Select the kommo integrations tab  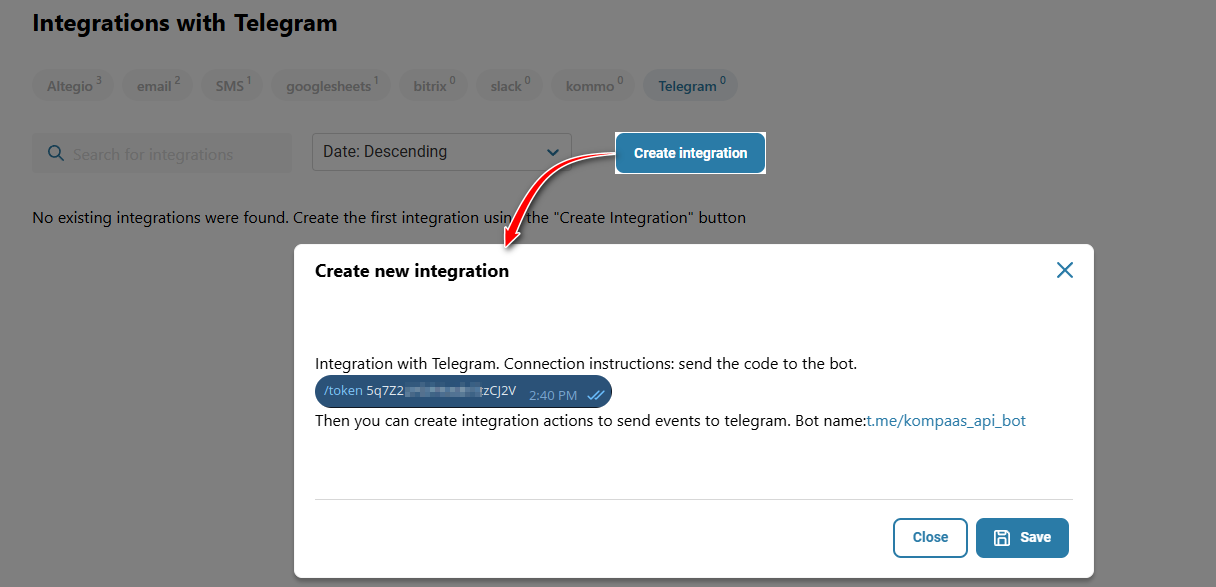click(594, 86)
